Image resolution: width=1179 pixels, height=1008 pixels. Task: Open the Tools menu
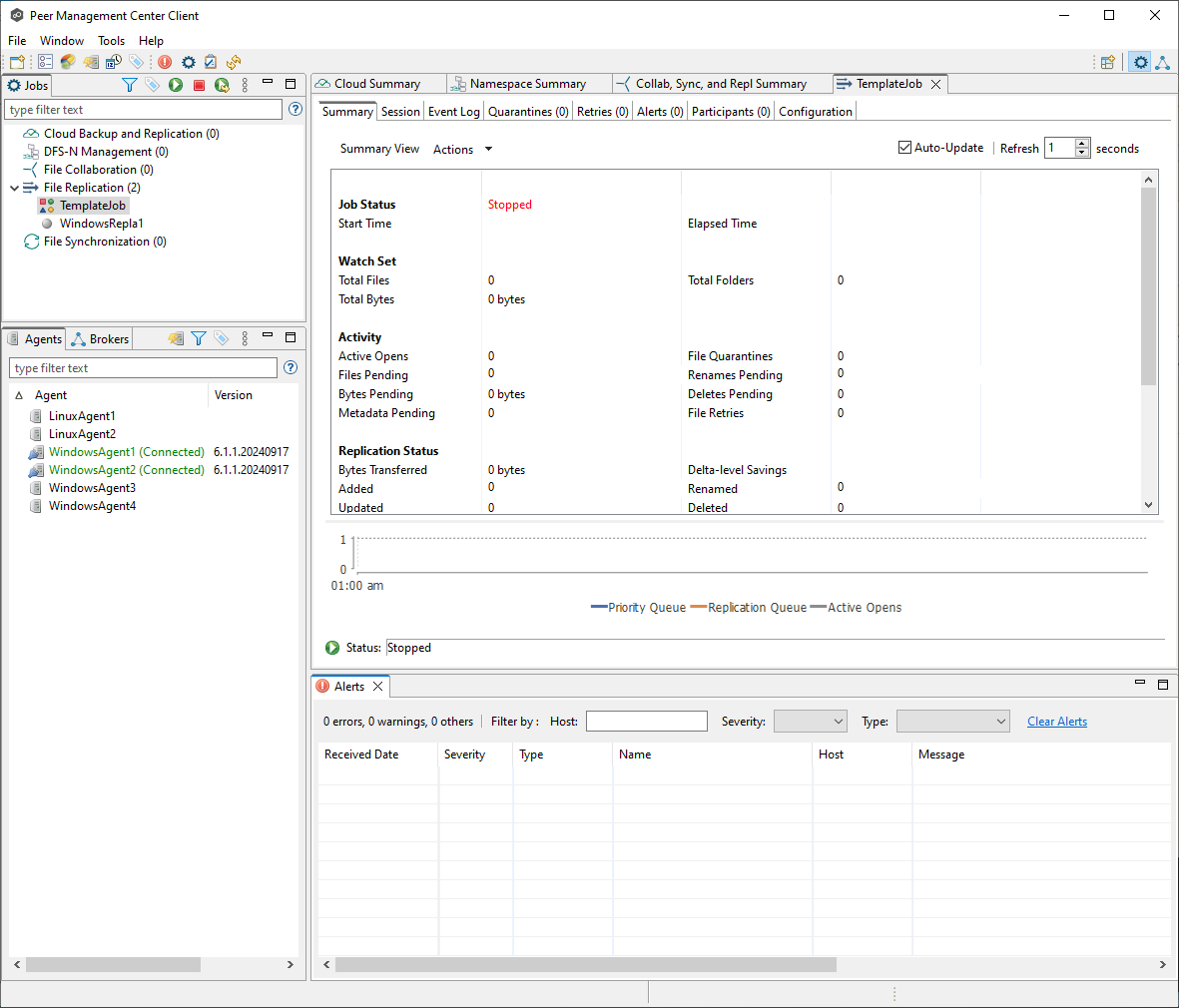pos(111,41)
